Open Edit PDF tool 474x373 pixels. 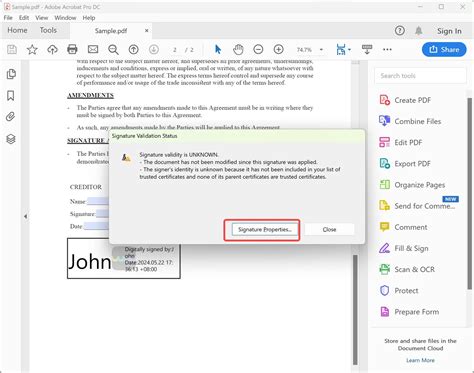coord(401,142)
